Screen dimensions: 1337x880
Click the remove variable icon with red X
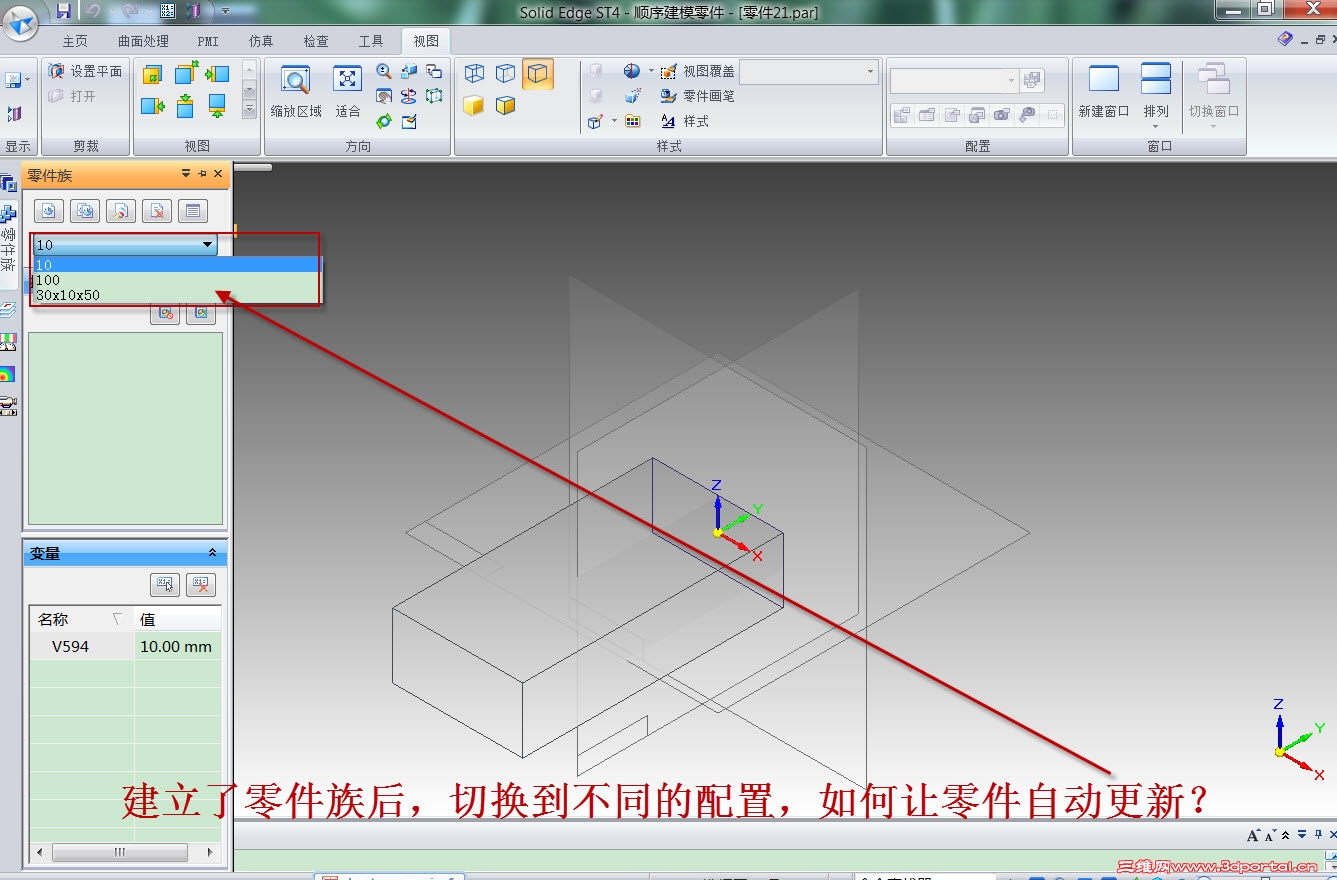click(x=201, y=585)
